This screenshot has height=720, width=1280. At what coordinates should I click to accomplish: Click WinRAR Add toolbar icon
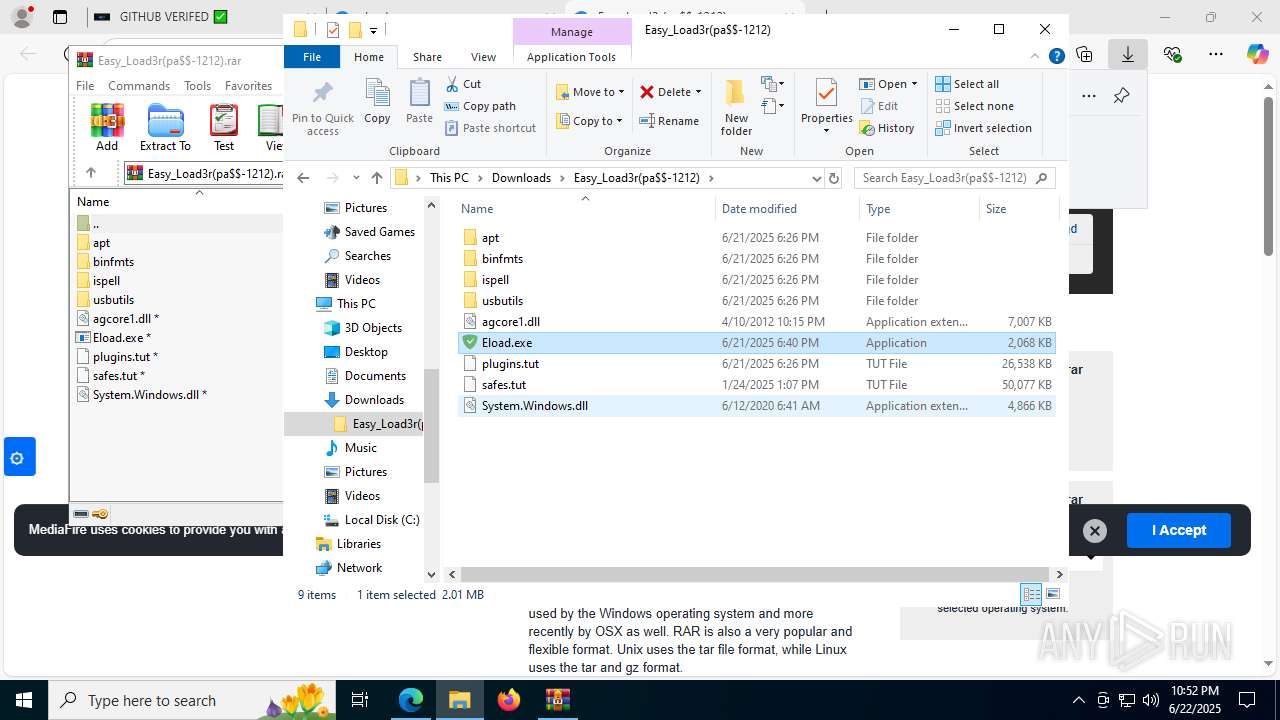click(107, 127)
